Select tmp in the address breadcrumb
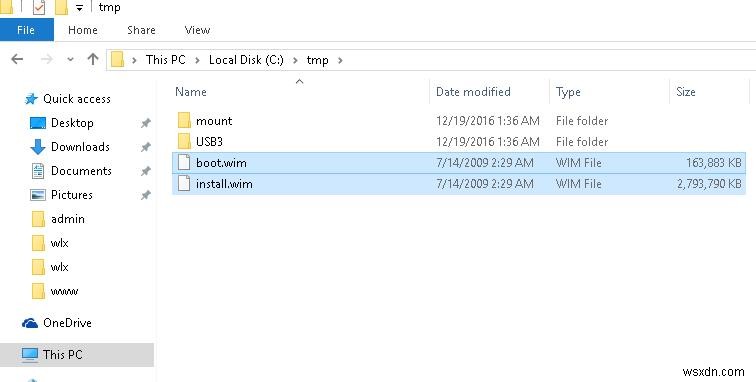This screenshot has height=382, width=756. coord(317,60)
